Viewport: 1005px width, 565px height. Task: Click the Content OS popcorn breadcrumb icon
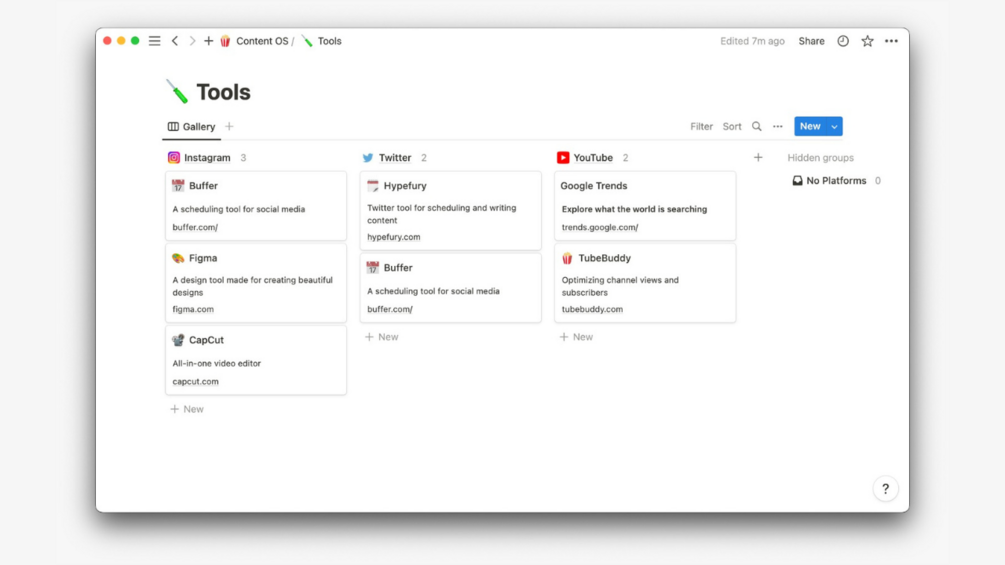tap(225, 41)
